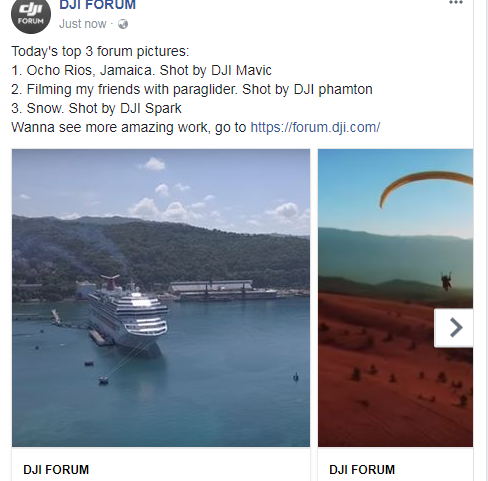Click the globe public-privacy icon

(123, 24)
